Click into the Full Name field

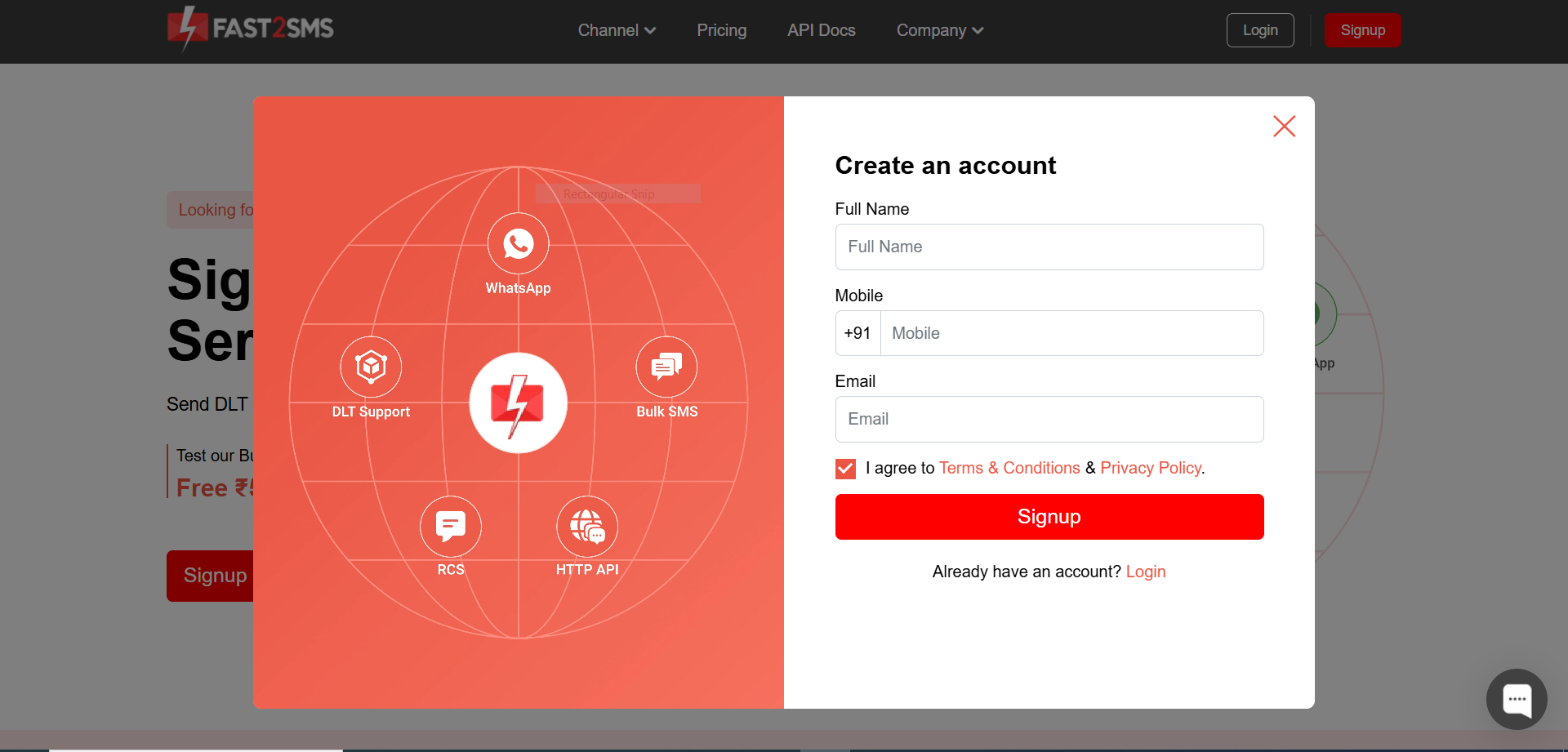tap(1049, 247)
